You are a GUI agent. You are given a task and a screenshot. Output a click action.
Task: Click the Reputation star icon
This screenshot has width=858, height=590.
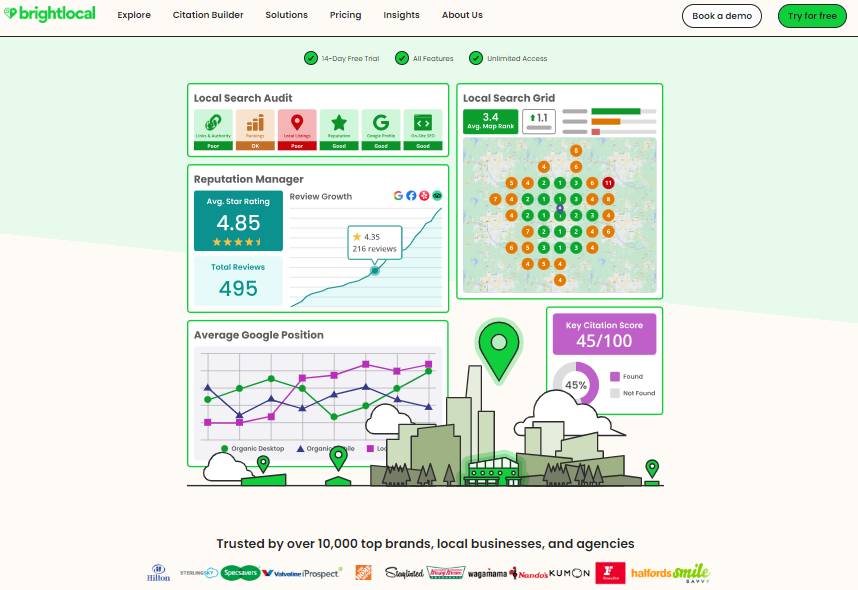pyautogui.click(x=339, y=122)
